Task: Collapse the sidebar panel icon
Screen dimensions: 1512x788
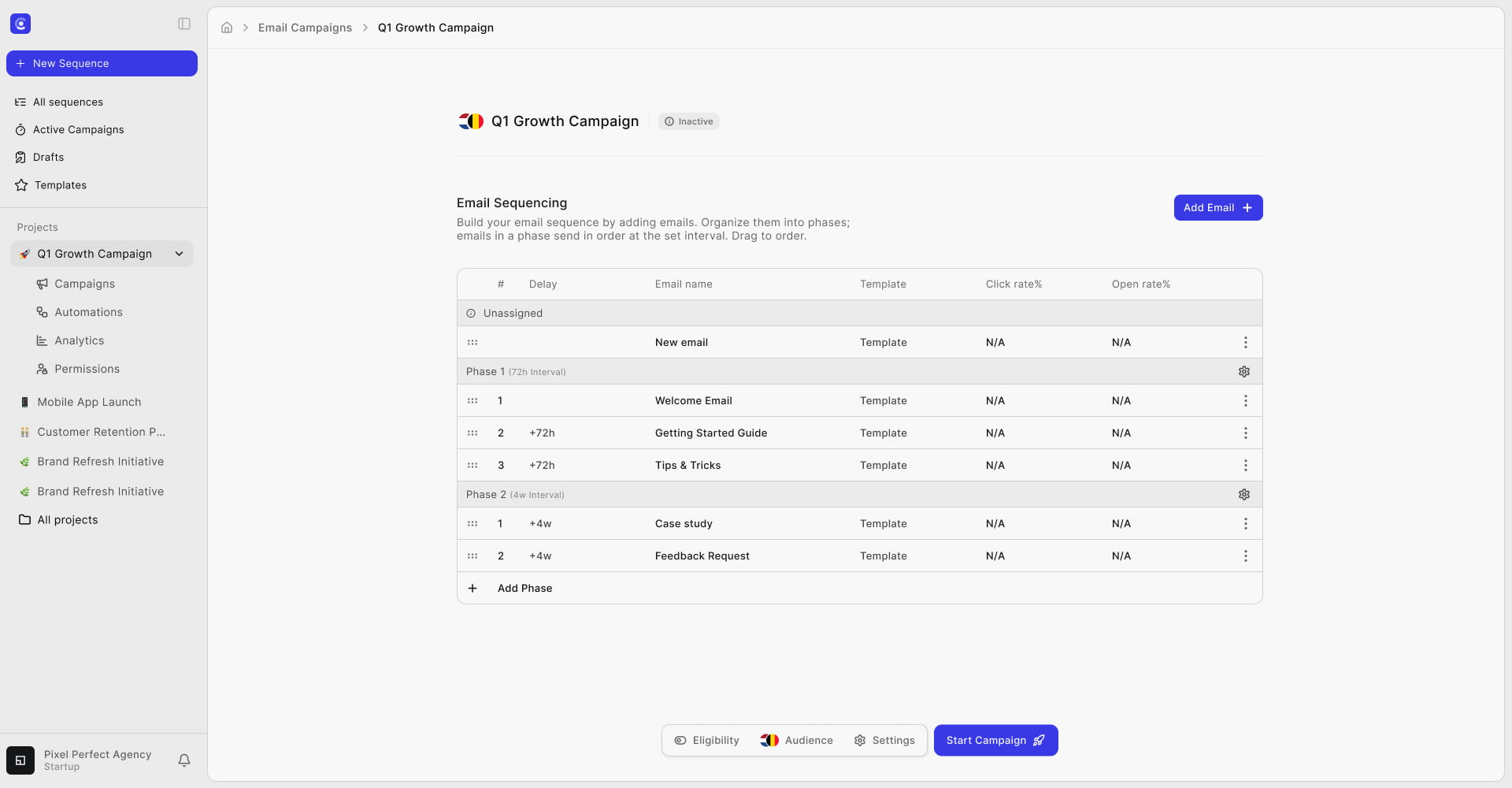Action: [184, 24]
